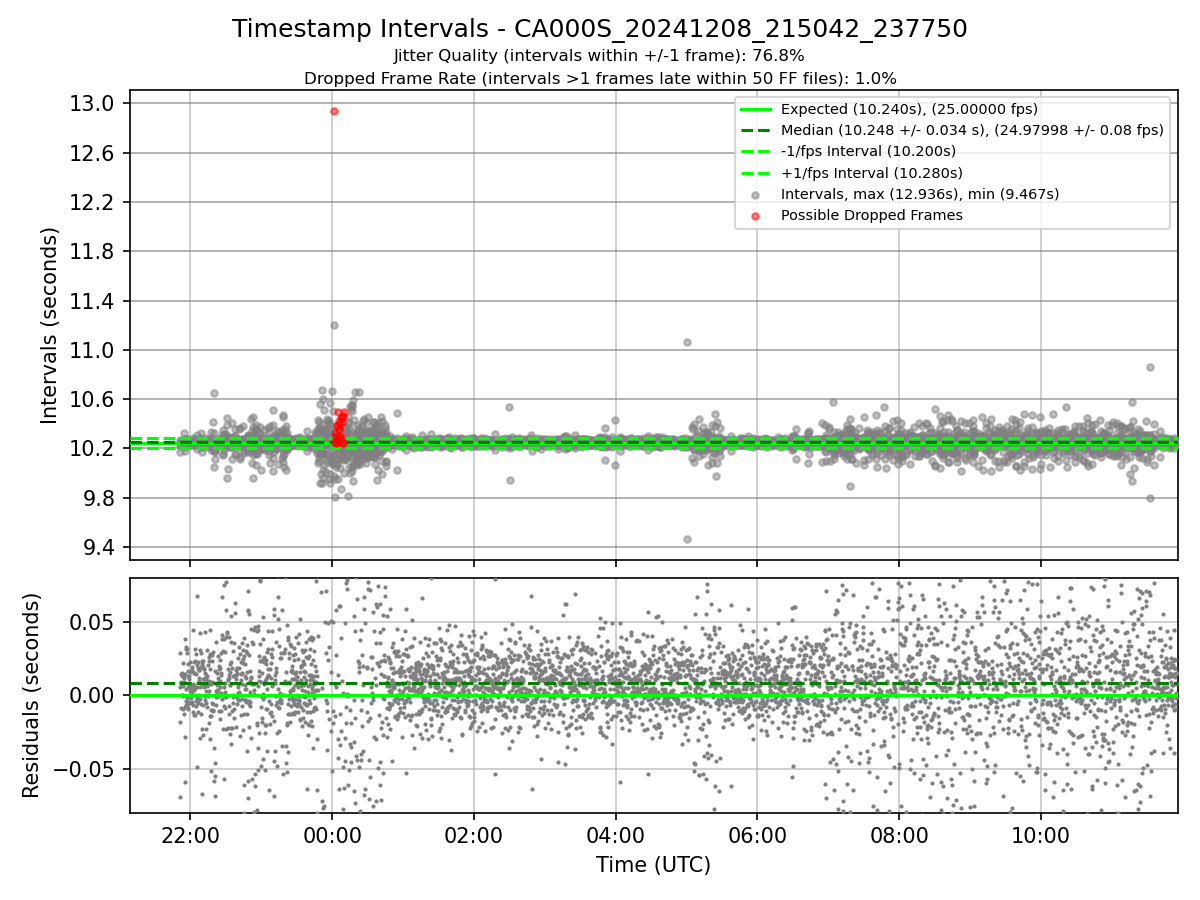The image size is (1200, 900).
Task: Click the red dot marker beside 'Possible Dropped Frames'
Action: [x=755, y=216]
